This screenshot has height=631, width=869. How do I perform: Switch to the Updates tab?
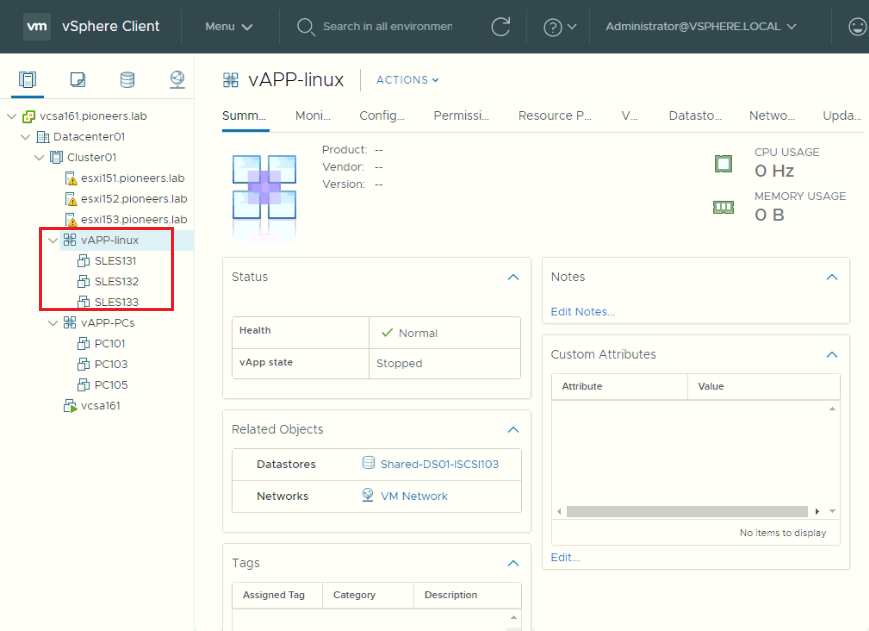842,116
